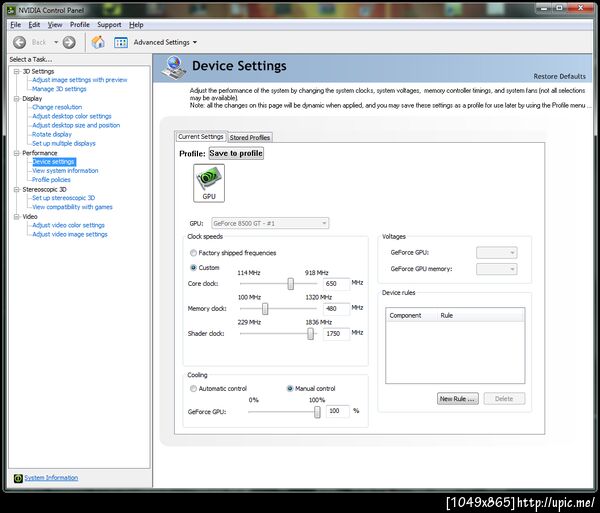This screenshot has width=600, height=513.
Task: Switch to the Stored Profiles tab
Action: coord(250,137)
